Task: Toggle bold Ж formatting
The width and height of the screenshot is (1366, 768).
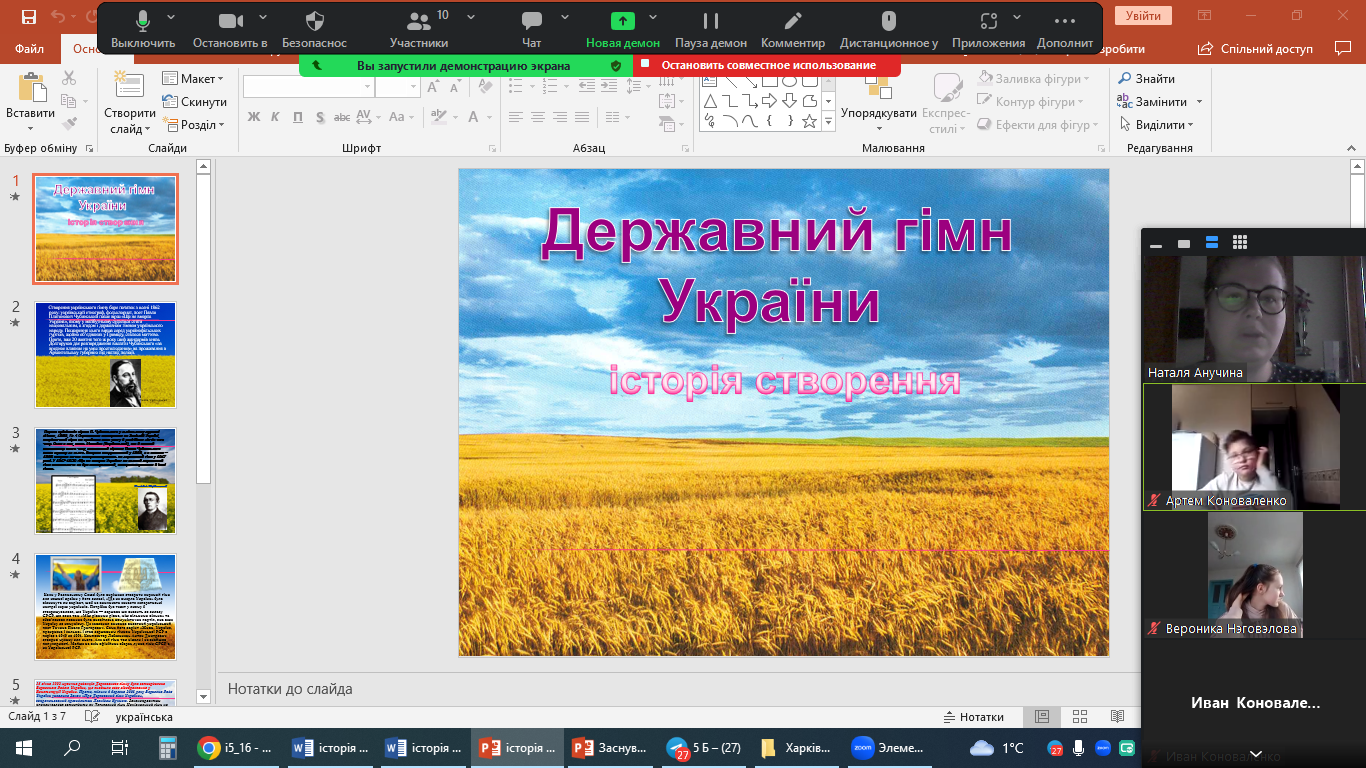Action: (253, 117)
